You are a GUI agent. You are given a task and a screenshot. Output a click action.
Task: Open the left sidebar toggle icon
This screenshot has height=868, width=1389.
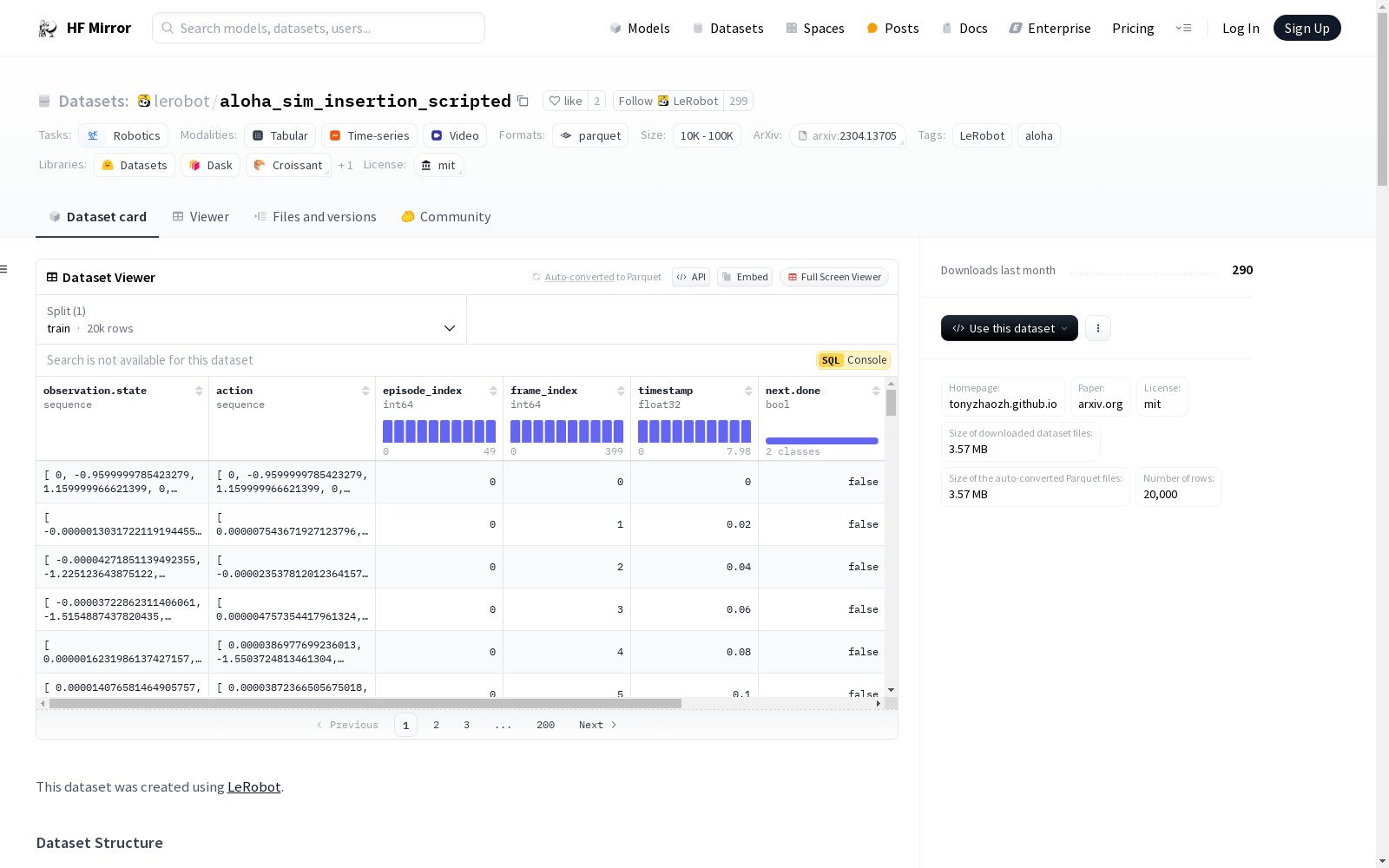[3, 269]
